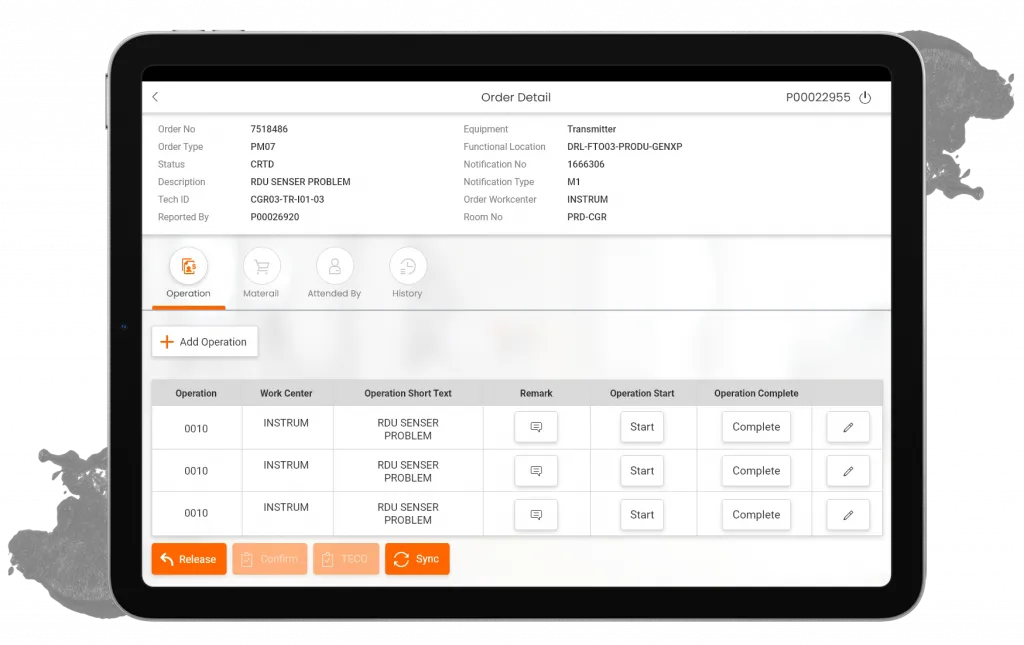Edit the first operation row with pencil
Viewport: 1024px width, 645px height.
(848, 427)
